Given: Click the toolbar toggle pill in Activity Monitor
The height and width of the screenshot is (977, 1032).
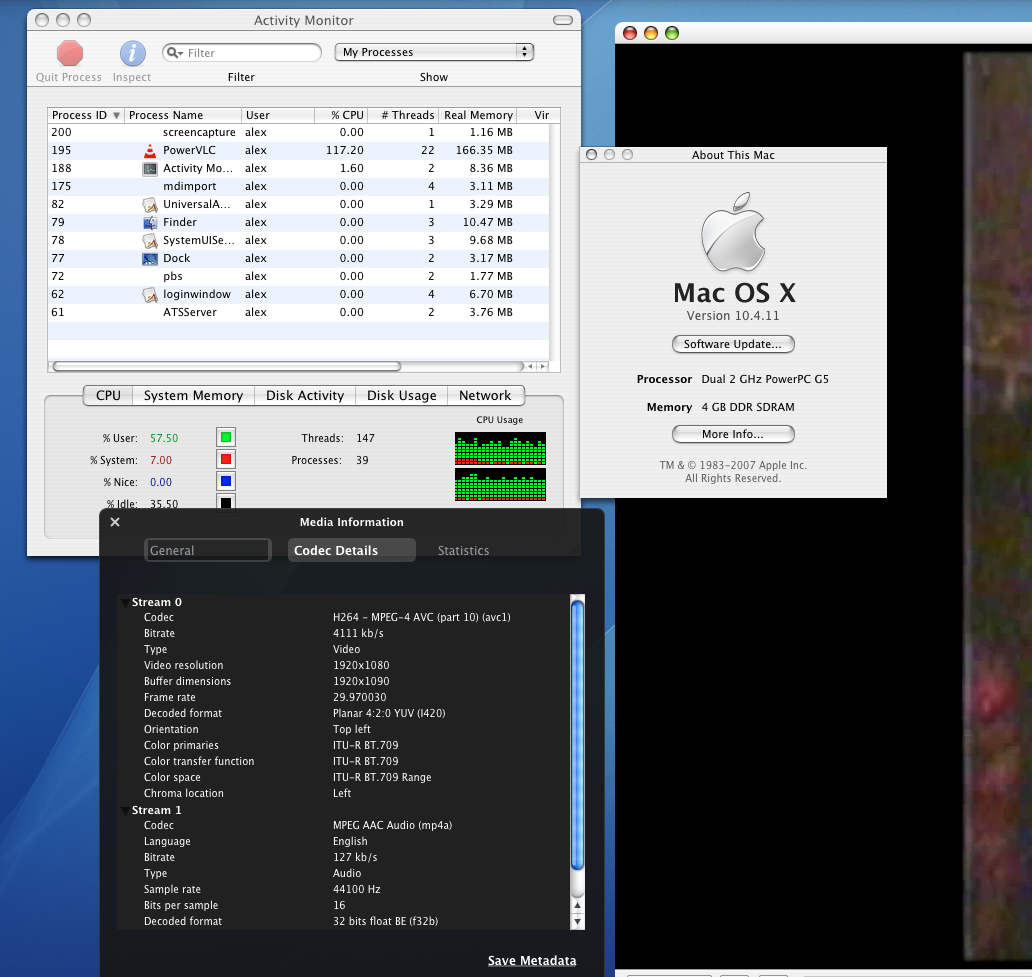Looking at the screenshot, I should 563,20.
